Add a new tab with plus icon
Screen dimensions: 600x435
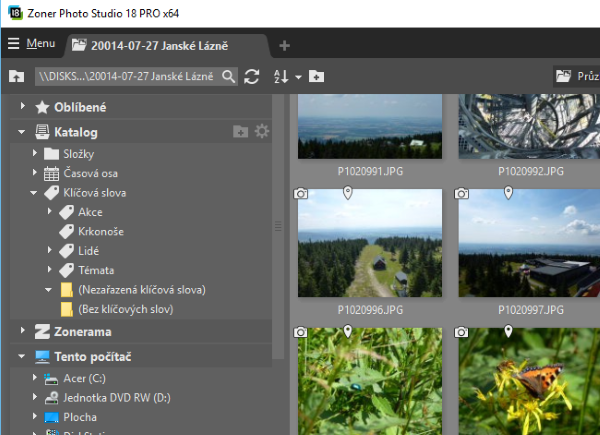click(x=284, y=46)
